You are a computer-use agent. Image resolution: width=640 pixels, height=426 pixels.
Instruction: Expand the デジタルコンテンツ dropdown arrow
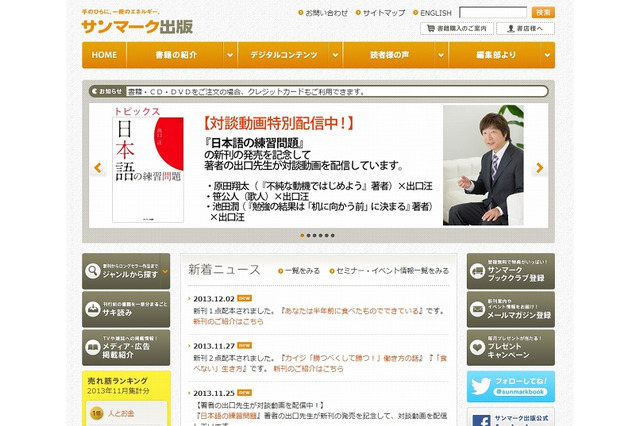coord(336,55)
